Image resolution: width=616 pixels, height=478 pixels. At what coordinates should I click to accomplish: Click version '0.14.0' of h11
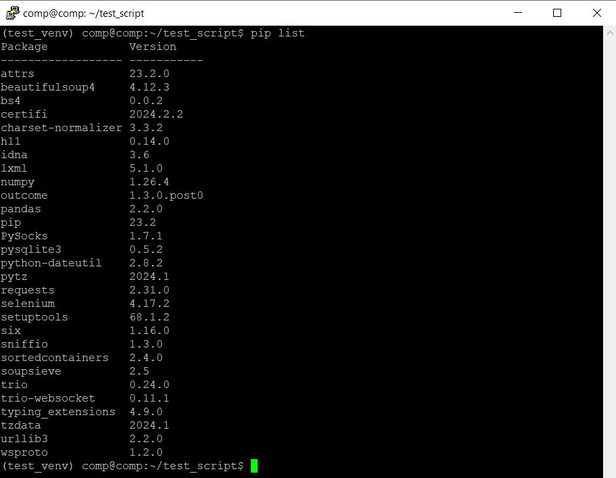tap(149, 141)
